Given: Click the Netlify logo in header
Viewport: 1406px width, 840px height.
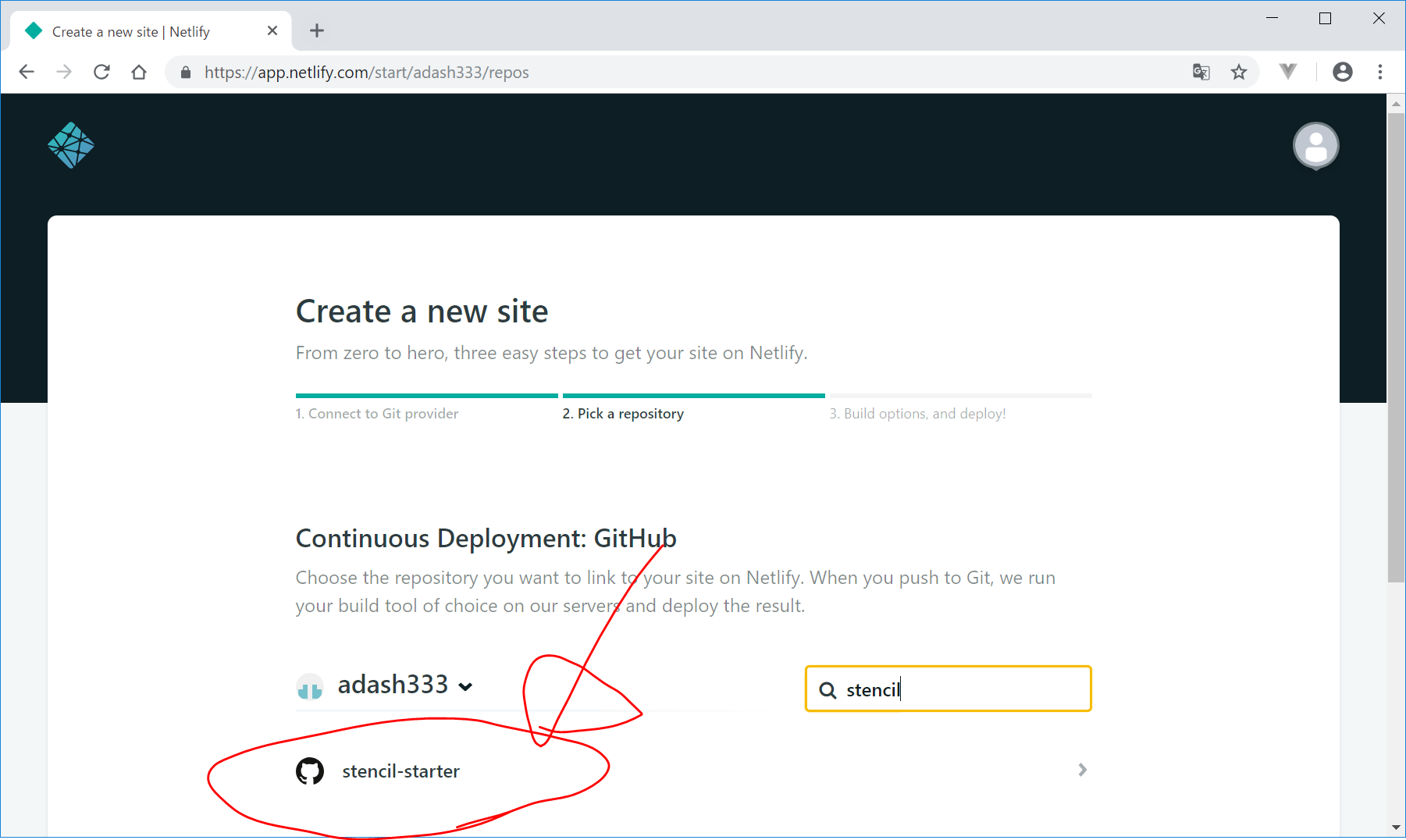Looking at the screenshot, I should coord(71,145).
